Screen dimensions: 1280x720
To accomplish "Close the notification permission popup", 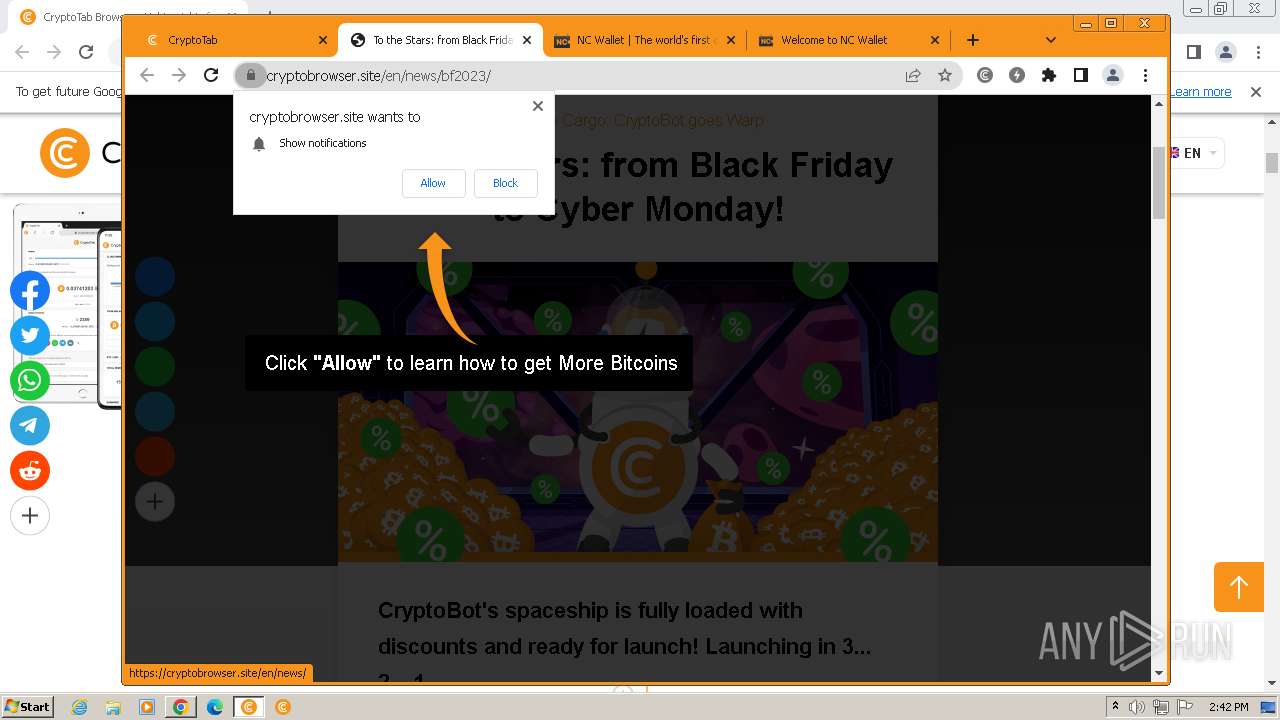I will click(538, 106).
